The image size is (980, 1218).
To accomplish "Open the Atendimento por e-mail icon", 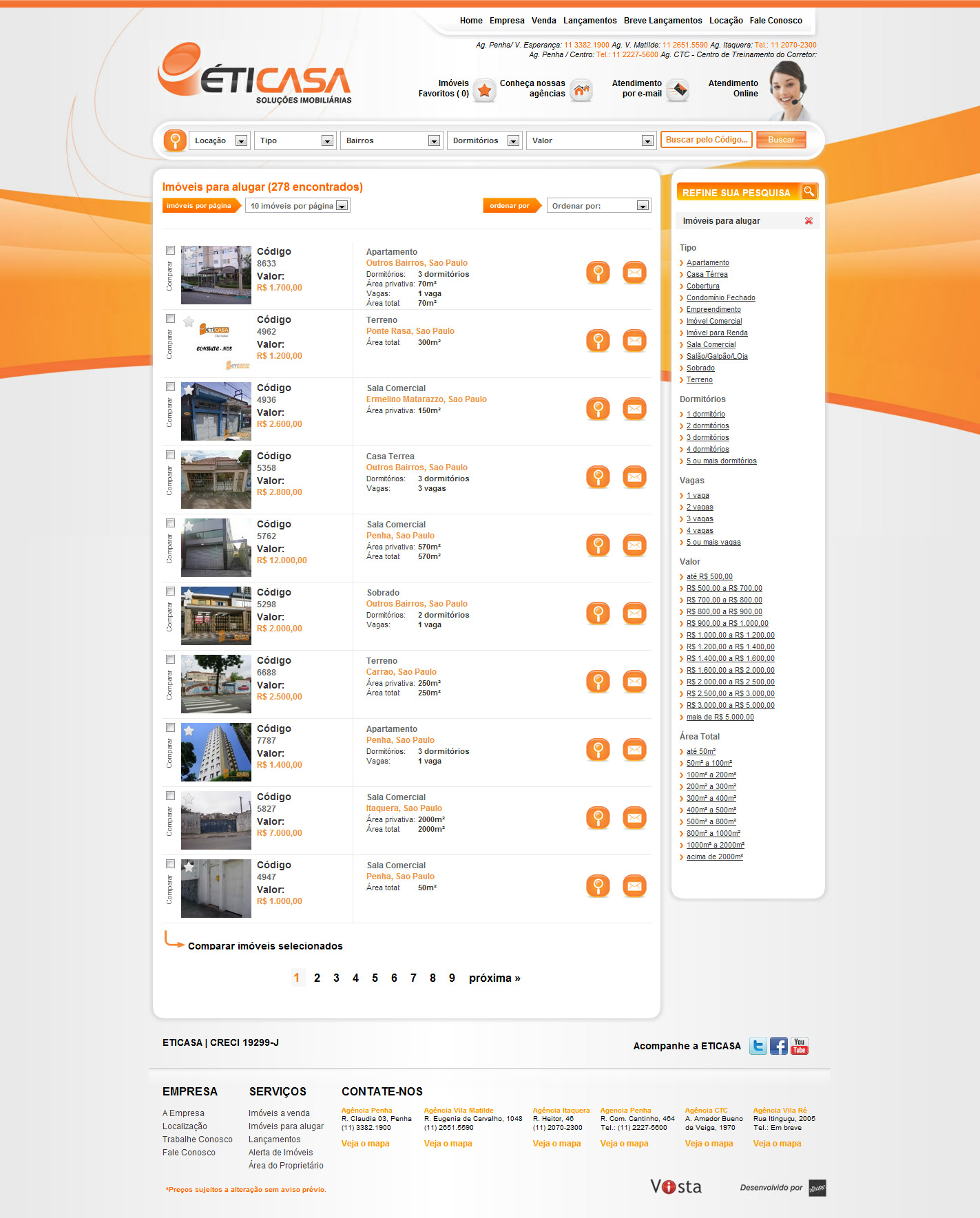I will [x=678, y=90].
